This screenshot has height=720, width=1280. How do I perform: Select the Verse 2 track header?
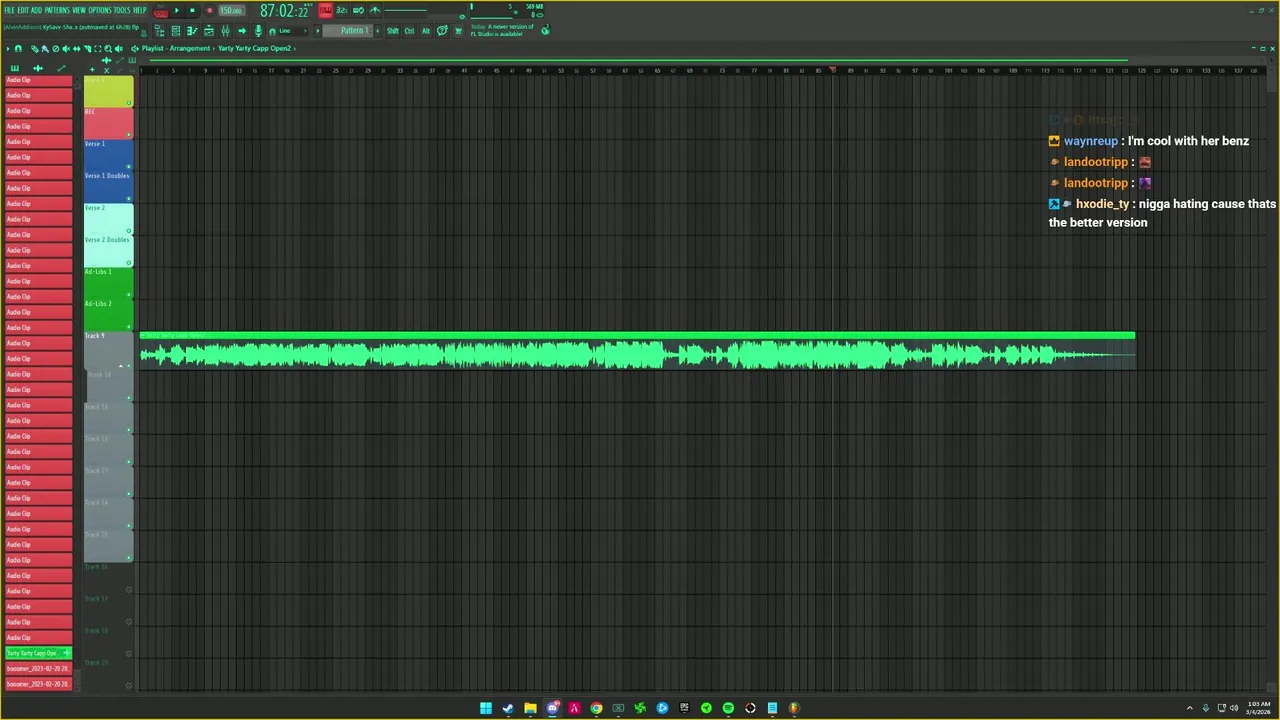108,219
